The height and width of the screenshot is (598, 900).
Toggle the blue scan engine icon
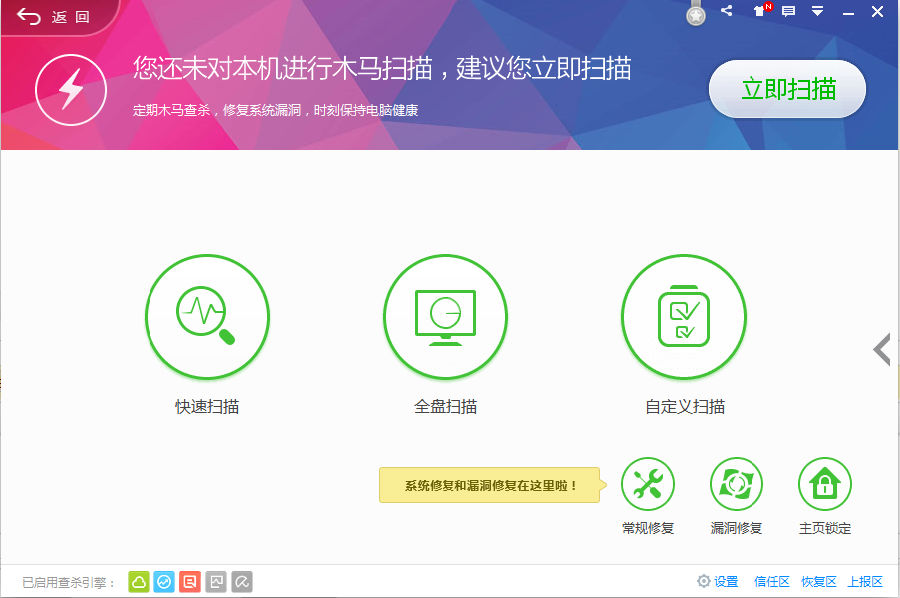[164, 582]
